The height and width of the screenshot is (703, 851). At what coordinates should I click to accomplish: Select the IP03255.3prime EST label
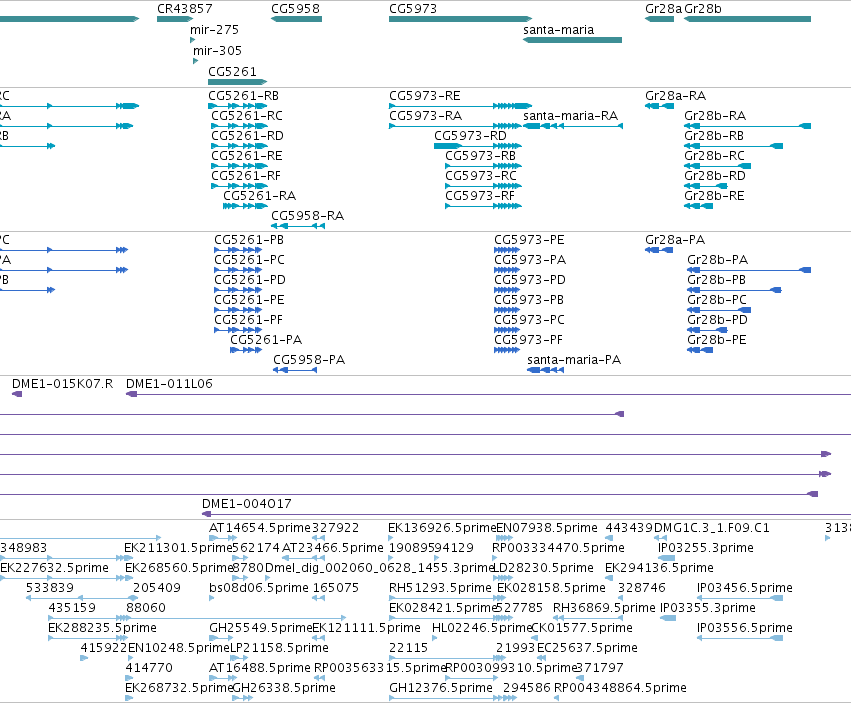[x=706, y=548]
